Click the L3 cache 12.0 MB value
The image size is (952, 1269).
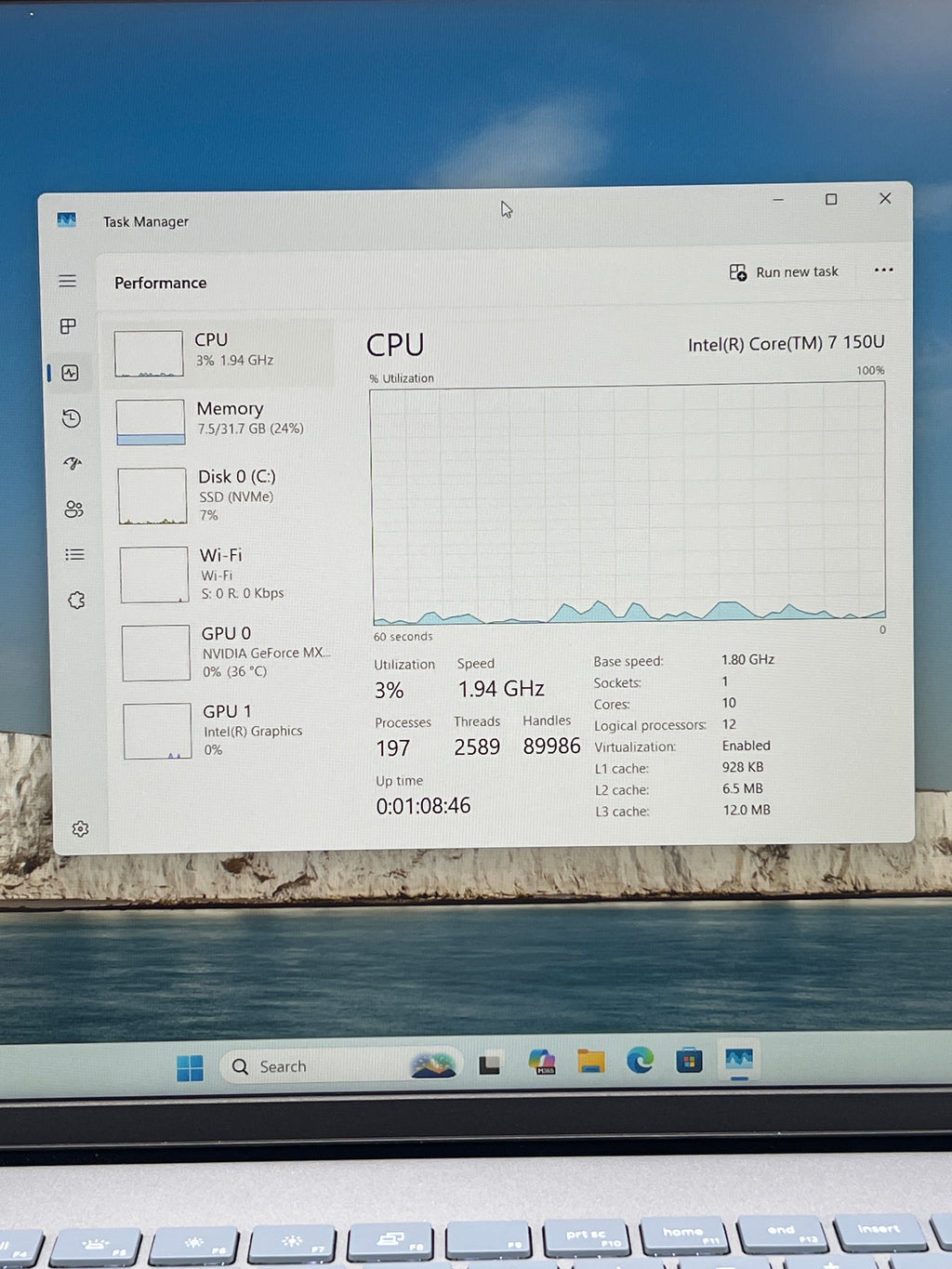(747, 810)
